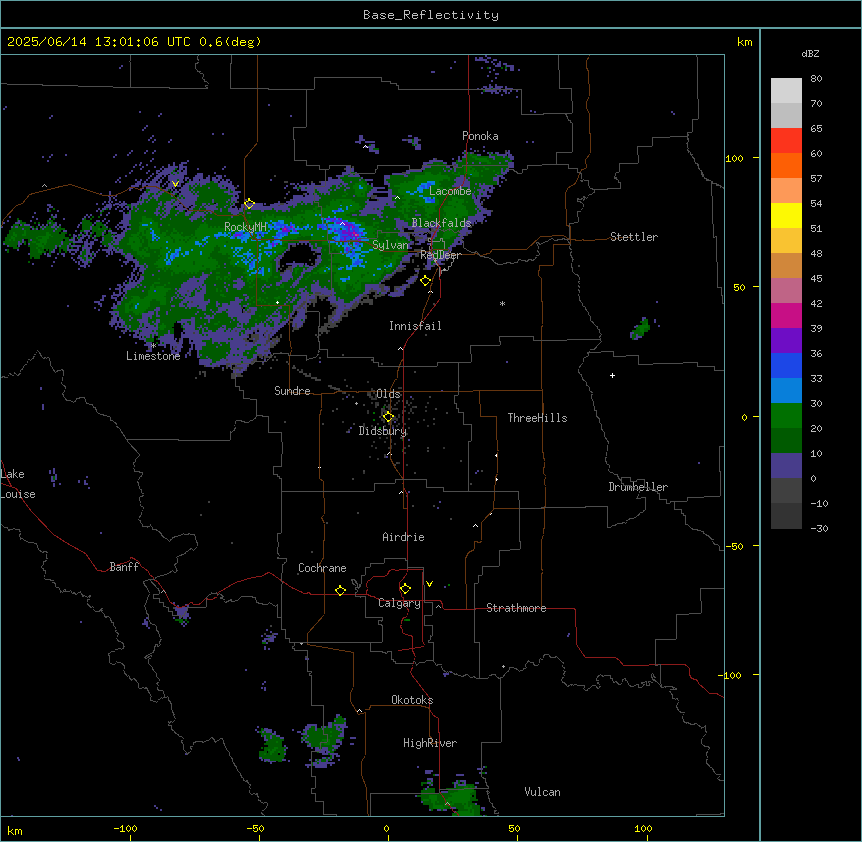862x842 pixels.
Task: Click the dBZ legend heading
Action: (810, 53)
